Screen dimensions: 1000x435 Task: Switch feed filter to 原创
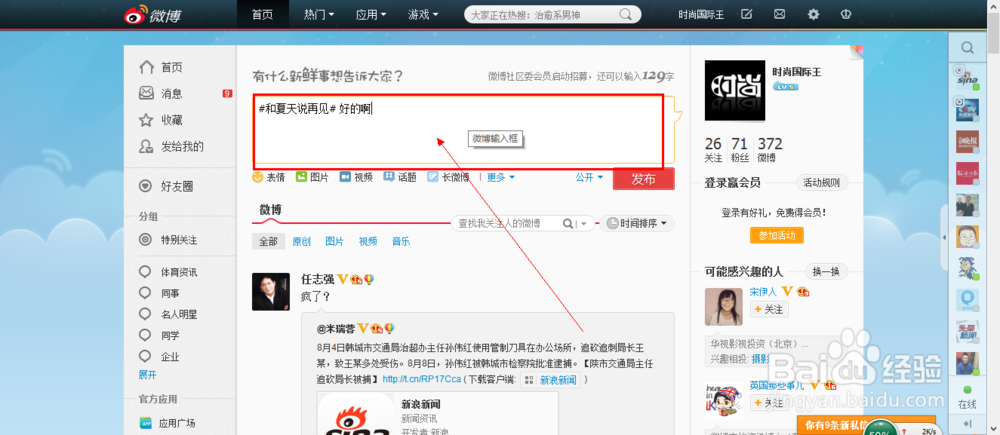[x=301, y=241]
